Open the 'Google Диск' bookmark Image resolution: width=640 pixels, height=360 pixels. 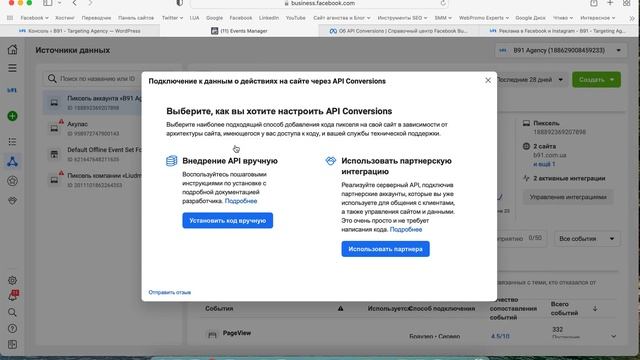(530, 18)
